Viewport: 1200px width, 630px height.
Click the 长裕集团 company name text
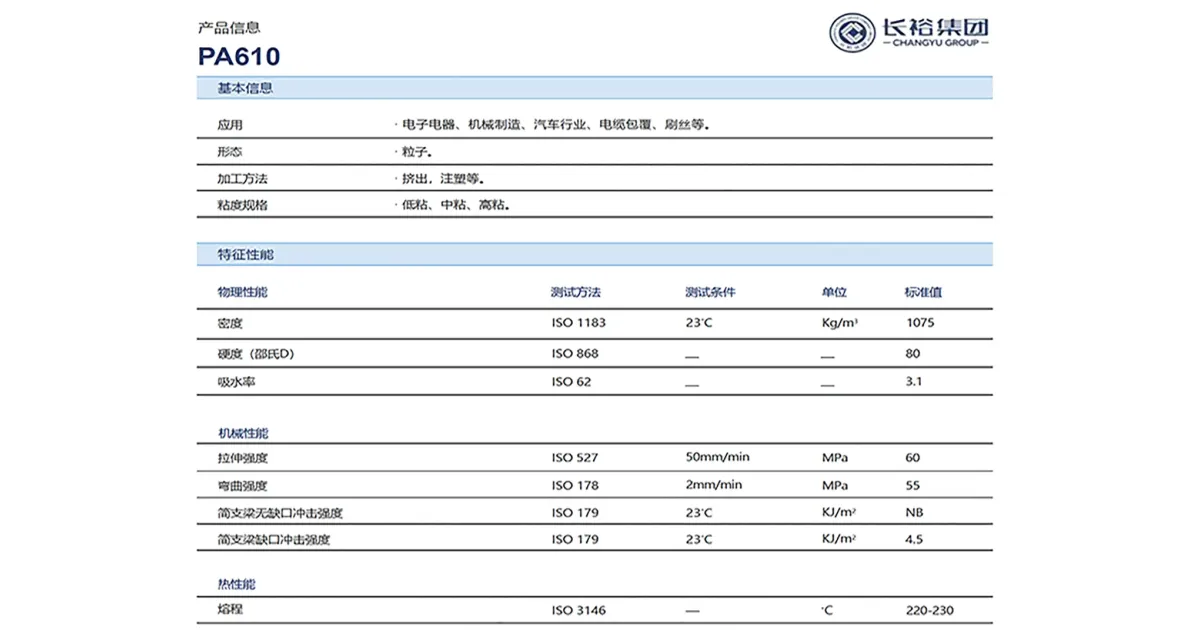pos(935,25)
